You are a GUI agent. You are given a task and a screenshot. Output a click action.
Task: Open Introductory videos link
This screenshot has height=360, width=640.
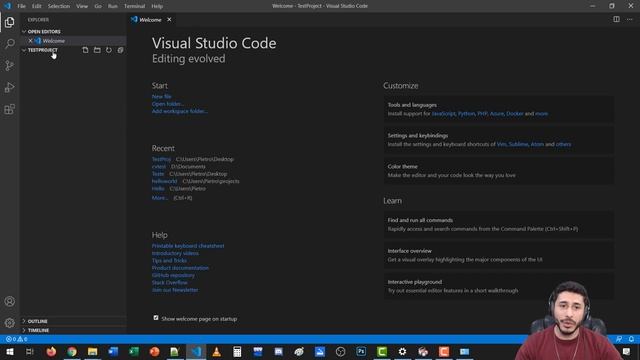pos(175,253)
